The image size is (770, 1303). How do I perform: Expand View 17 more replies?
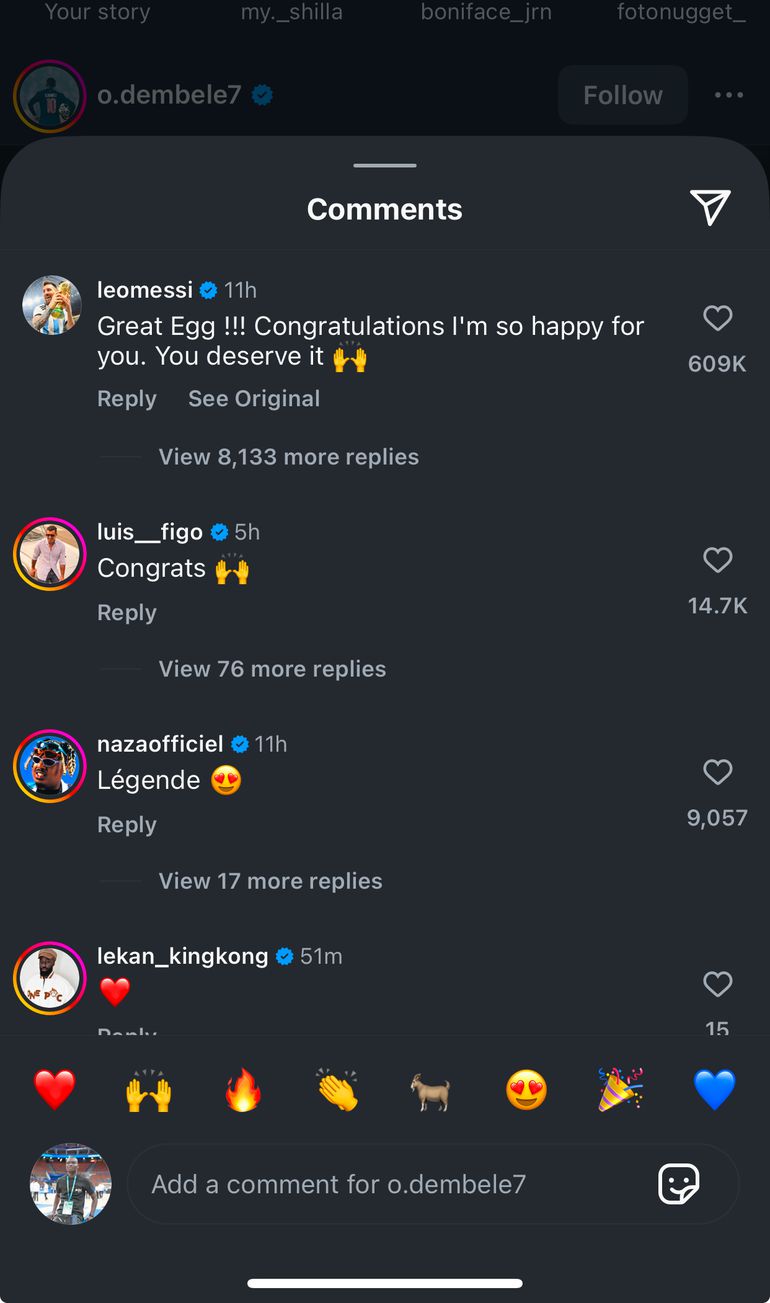point(270,881)
